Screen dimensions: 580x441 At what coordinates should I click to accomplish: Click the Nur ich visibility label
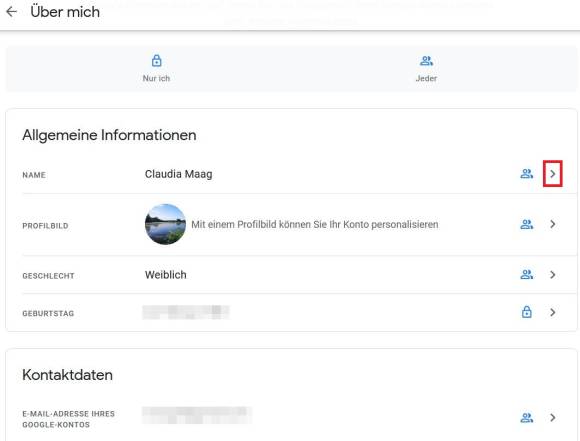pyautogui.click(x=156, y=78)
